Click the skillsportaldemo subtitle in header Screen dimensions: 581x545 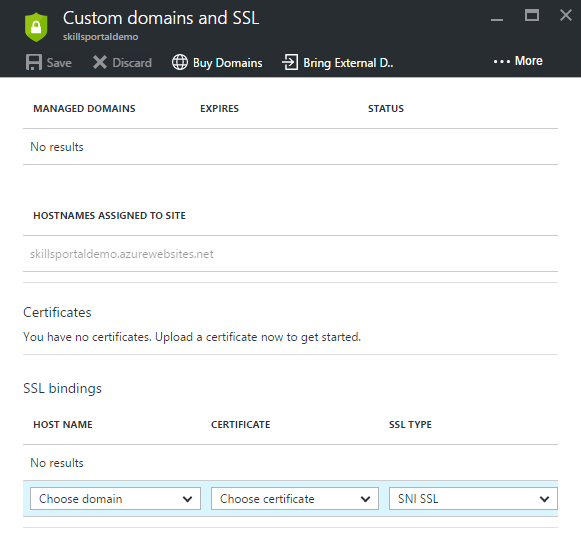click(x=100, y=37)
